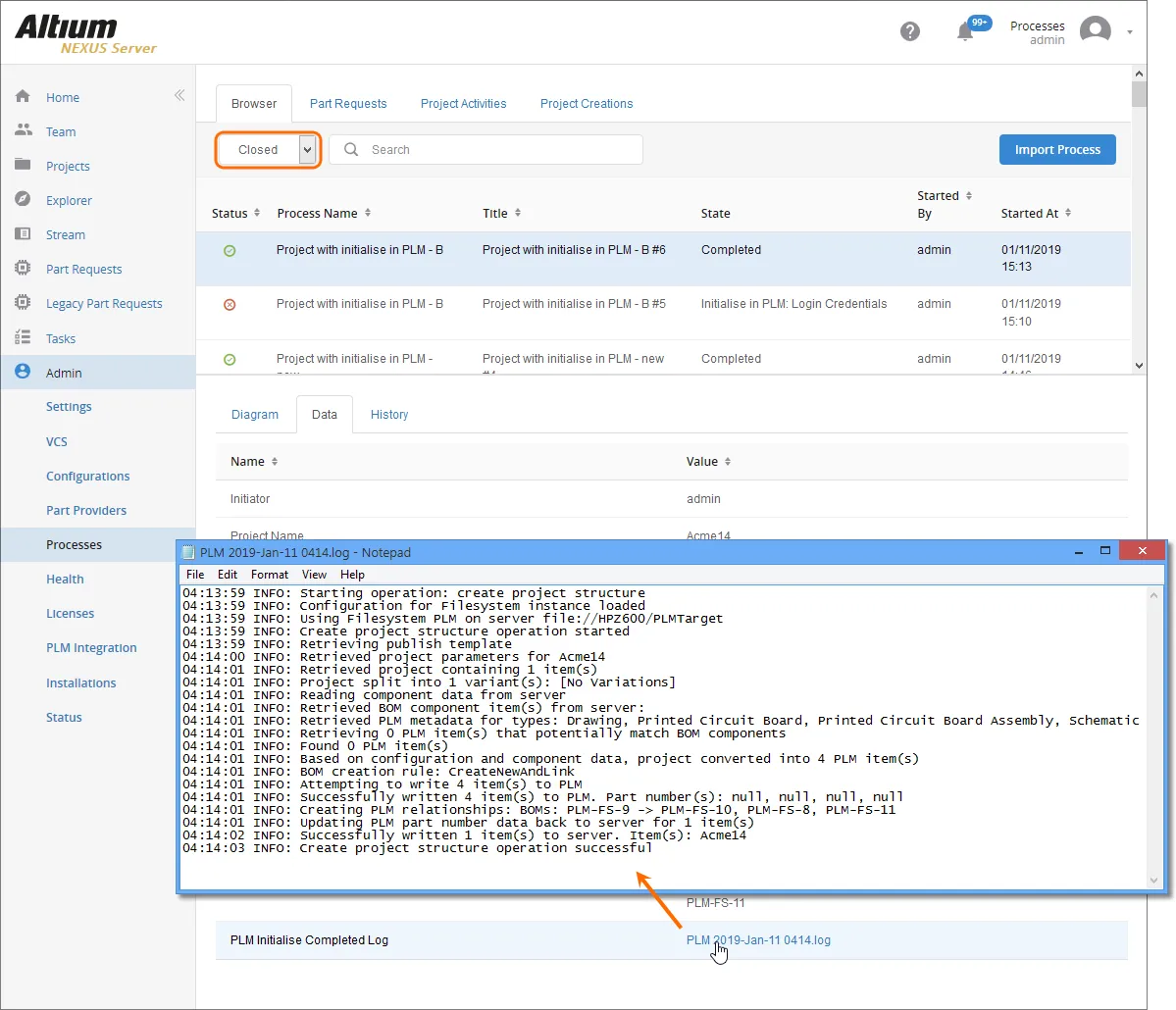The image size is (1176, 1010).
Task: Click the Part Requests chip icon
Action: click(23, 268)
